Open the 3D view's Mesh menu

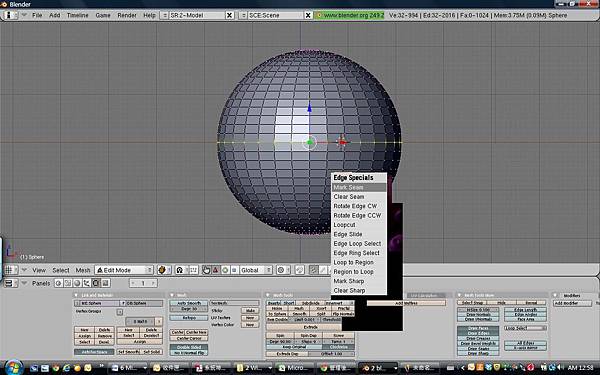coord(83,270)
